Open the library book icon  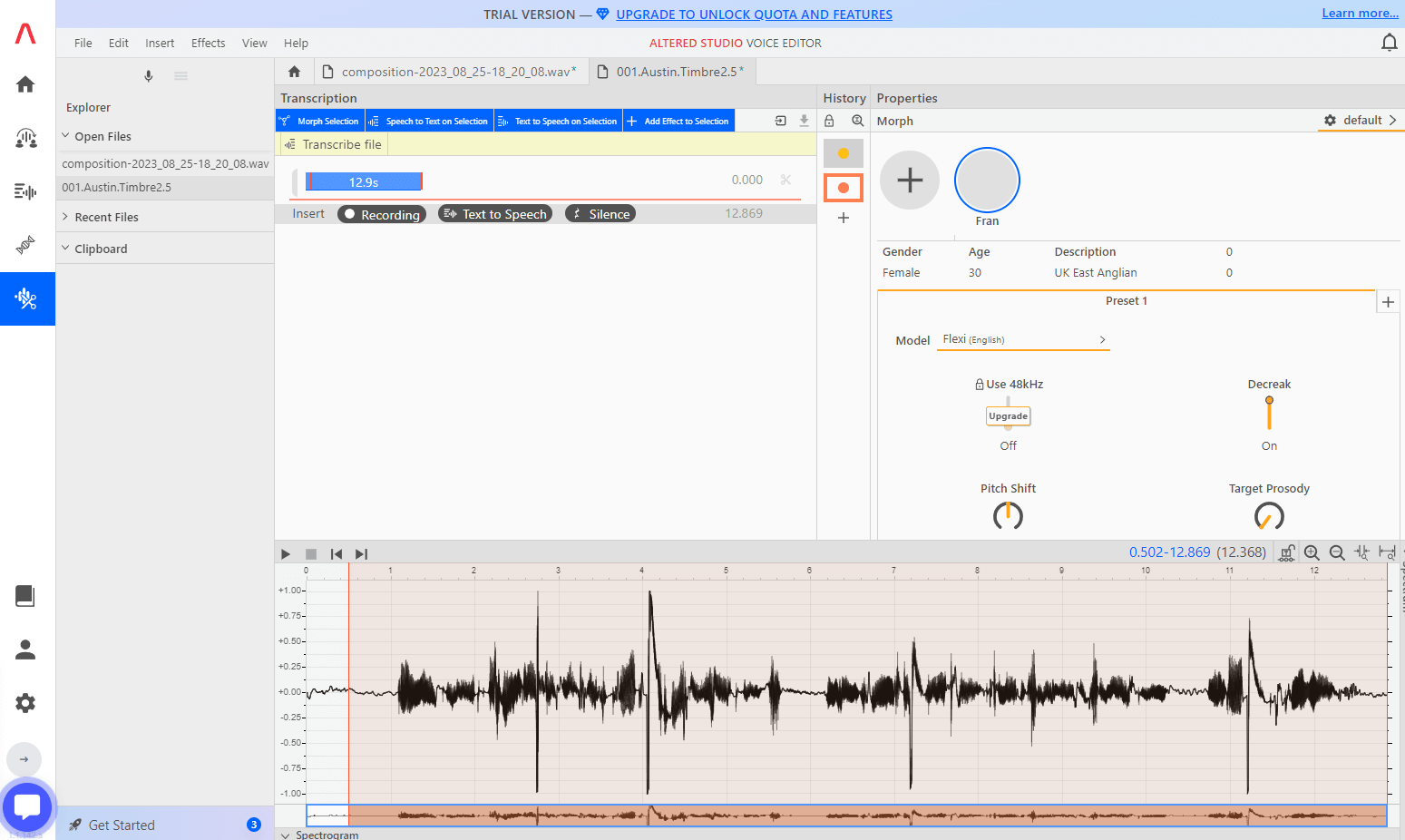(x=25, y=596)
